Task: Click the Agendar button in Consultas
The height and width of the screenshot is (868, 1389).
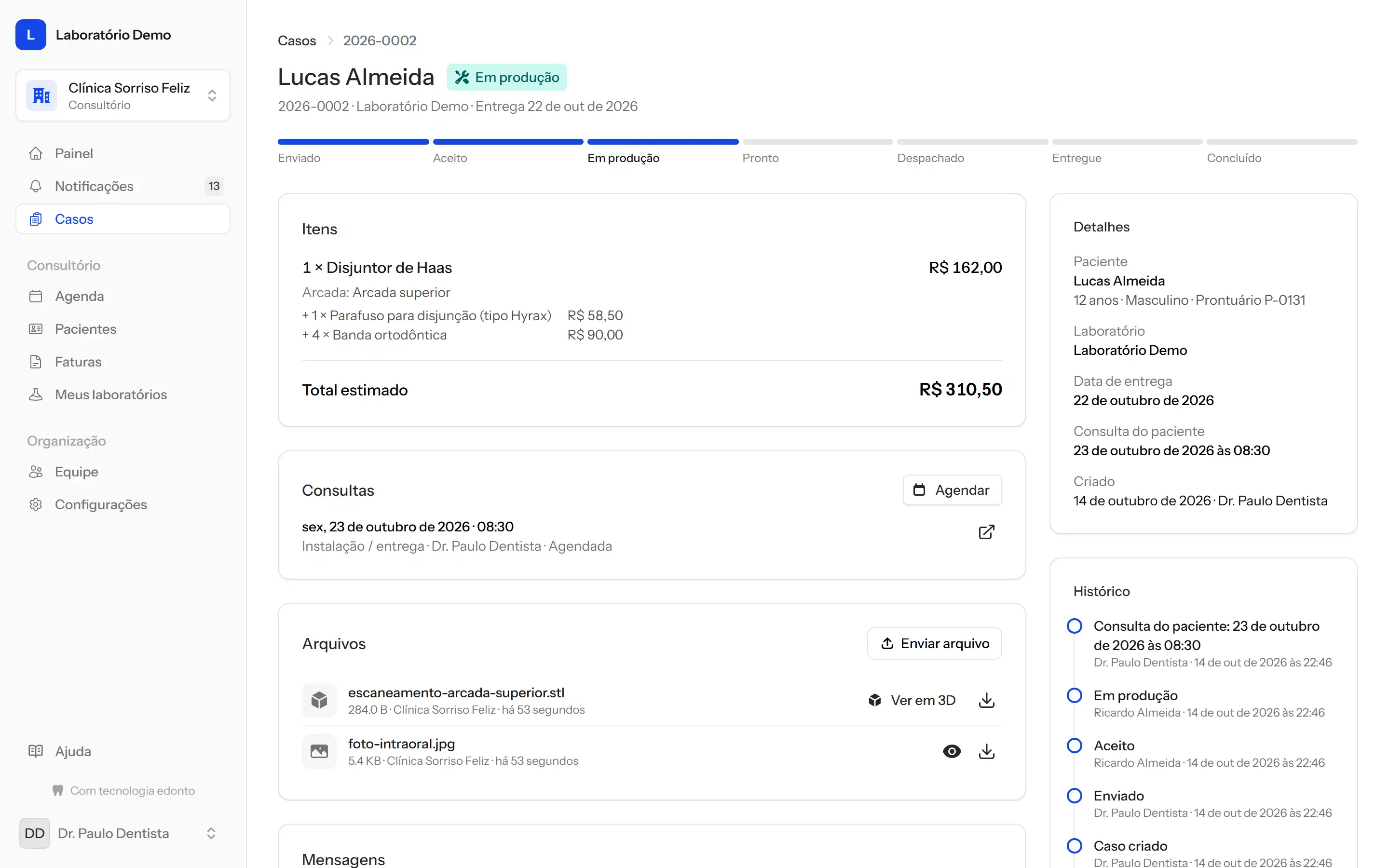Action: tap(952, 489)
